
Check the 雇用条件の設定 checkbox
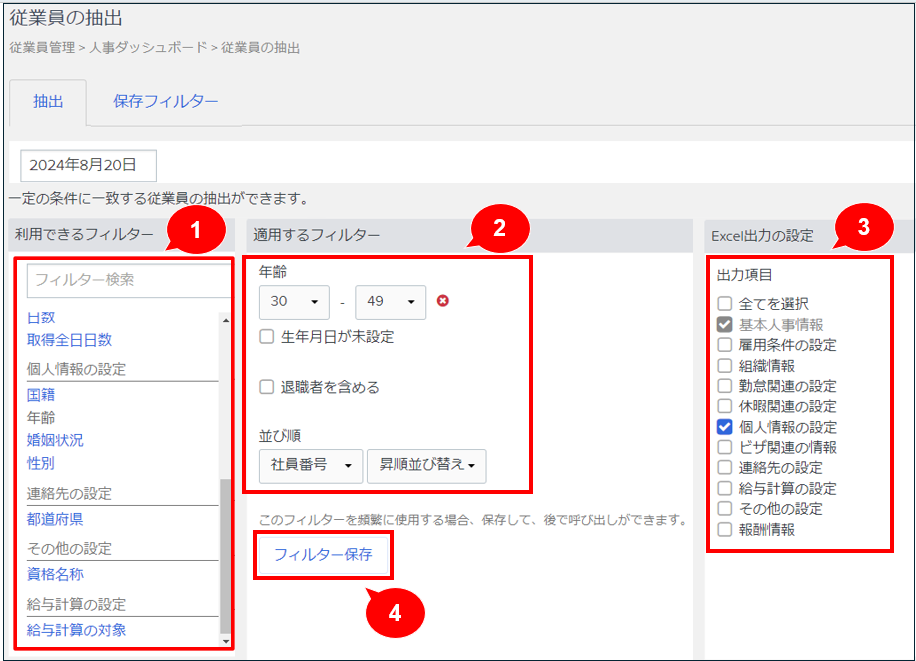coord(724,345)
